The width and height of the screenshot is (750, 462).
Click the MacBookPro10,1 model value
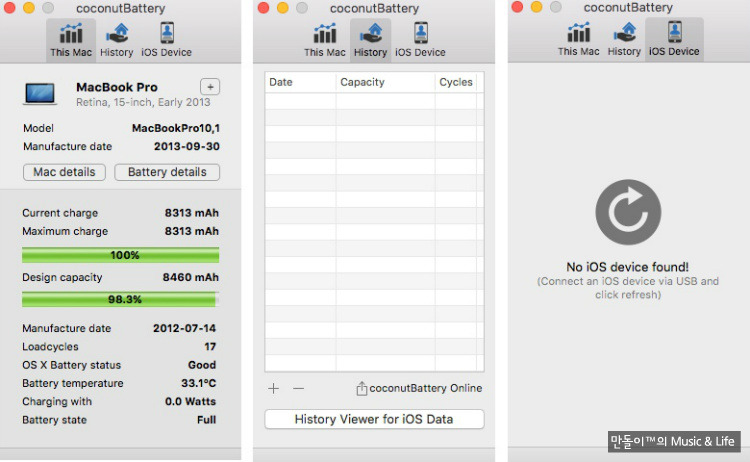176,128
